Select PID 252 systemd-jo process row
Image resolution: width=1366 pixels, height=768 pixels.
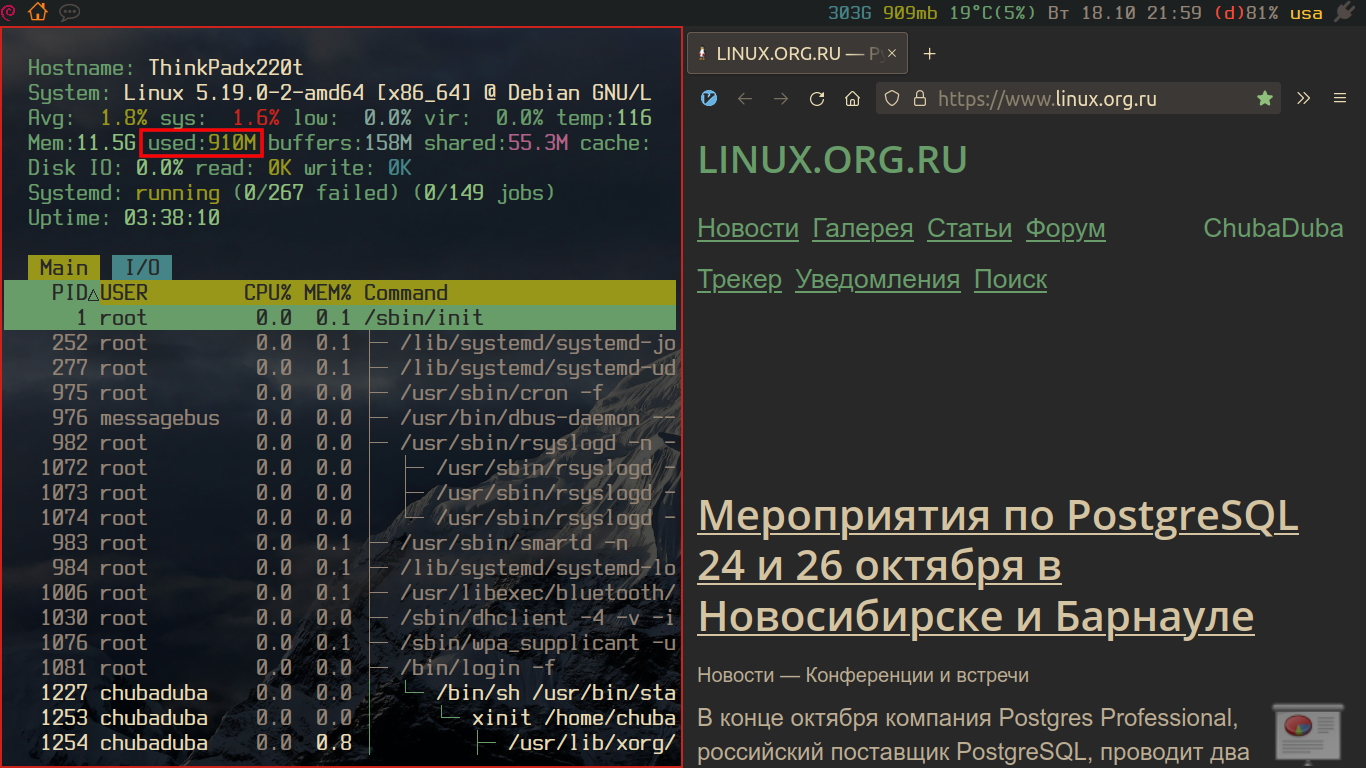(340, 343)
